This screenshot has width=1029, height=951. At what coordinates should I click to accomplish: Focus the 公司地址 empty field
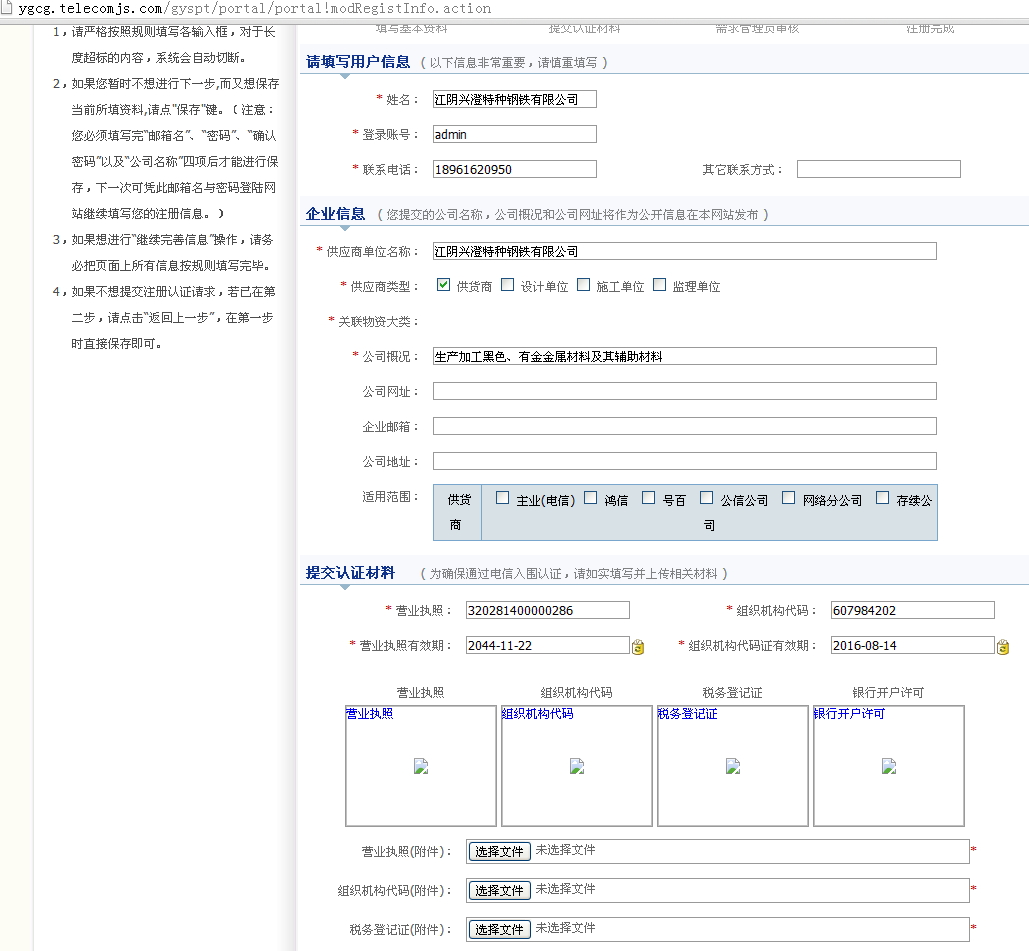point(684,461)
